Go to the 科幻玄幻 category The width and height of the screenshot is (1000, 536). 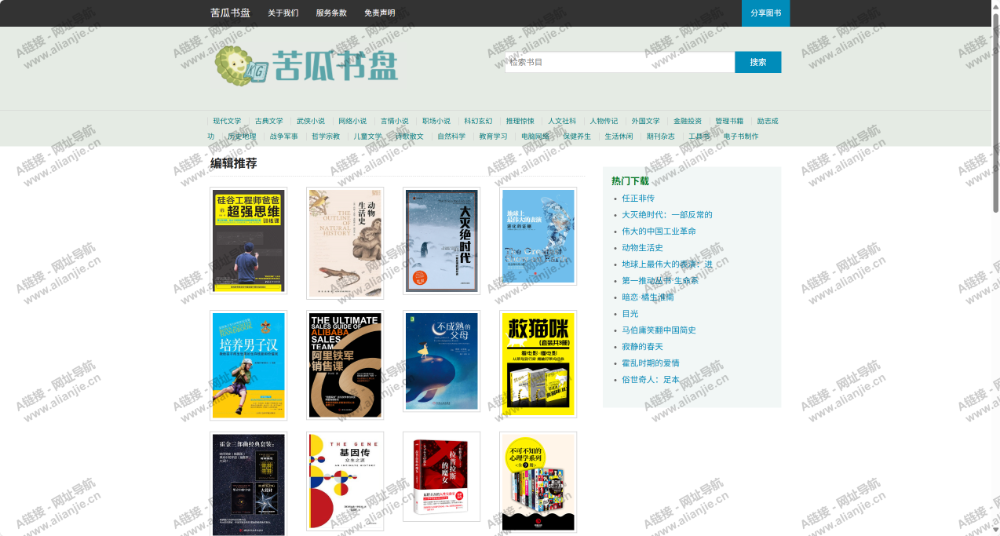(478, 121)
